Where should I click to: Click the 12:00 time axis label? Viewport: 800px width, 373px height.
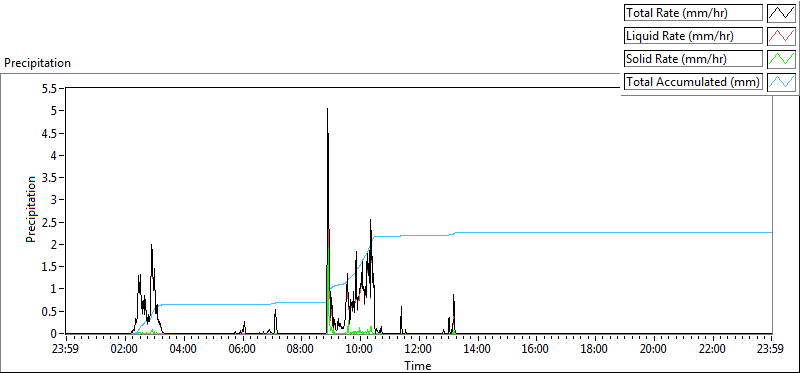tap(419, 350)
